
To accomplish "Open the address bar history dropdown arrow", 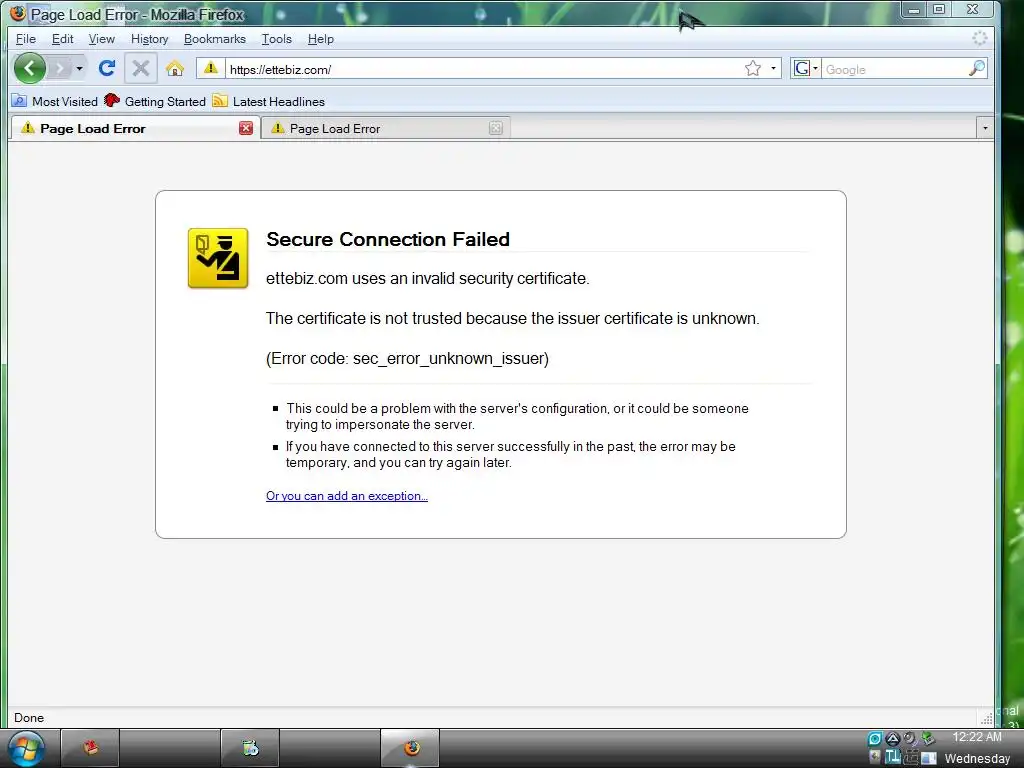I will point(773,69).
